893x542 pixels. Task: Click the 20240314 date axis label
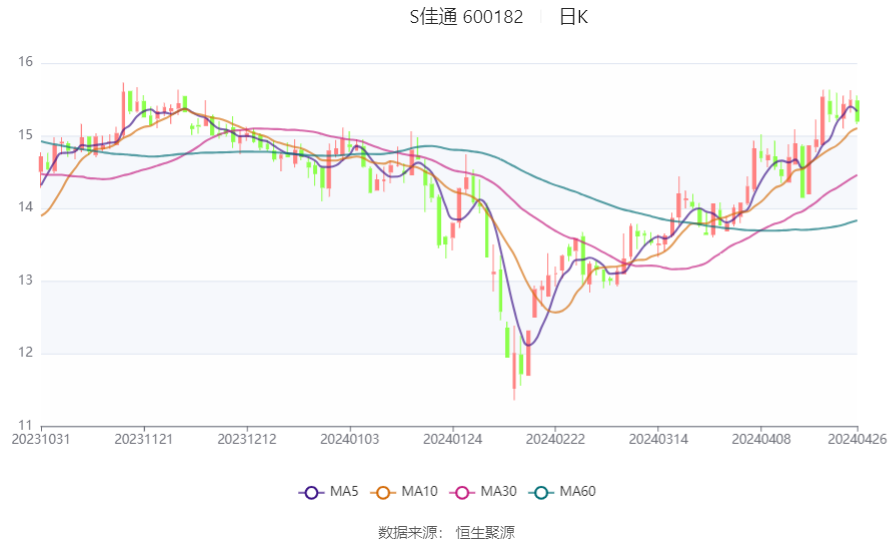tap(658, 440)
